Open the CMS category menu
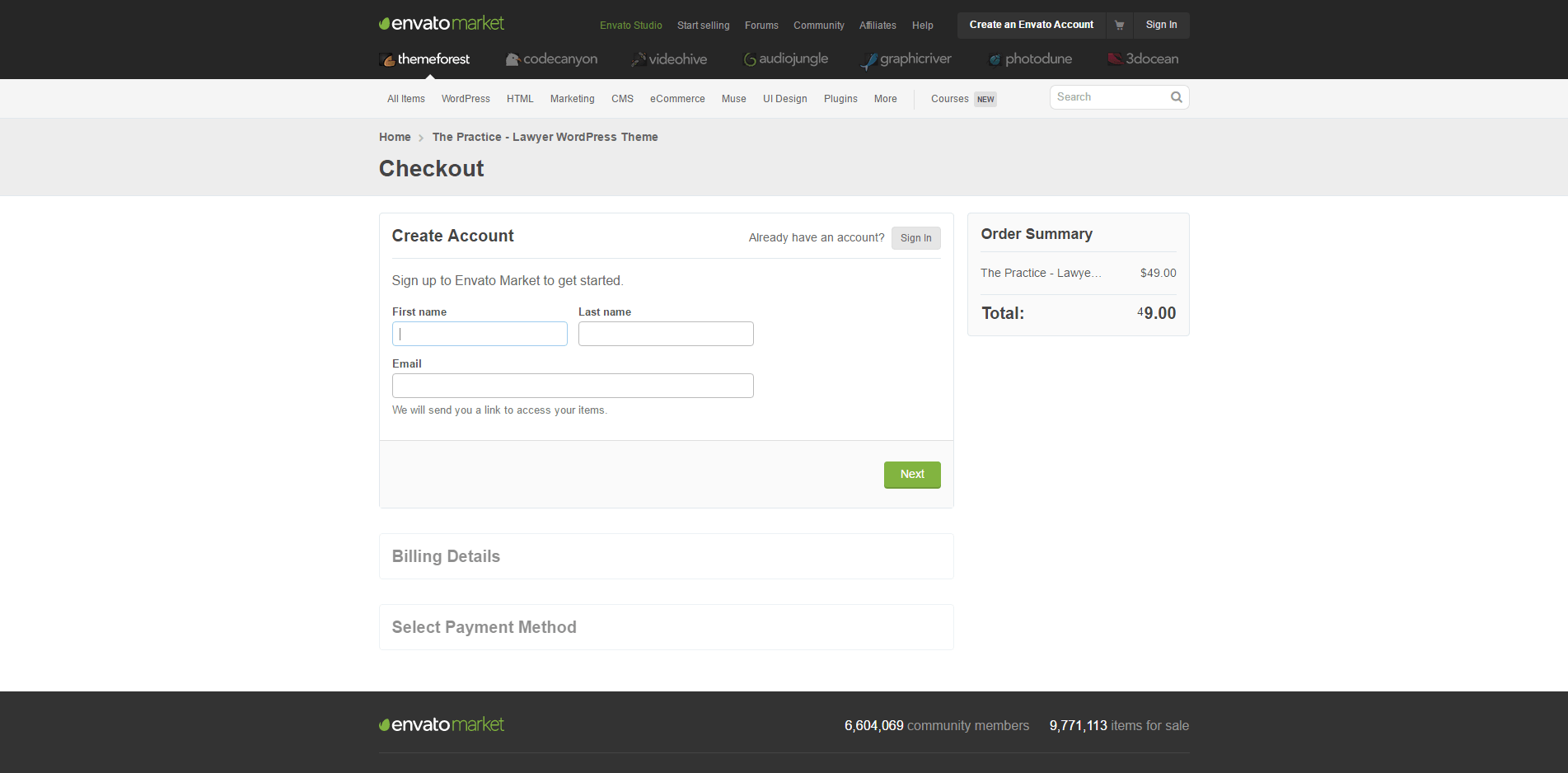The image size is (1568, 773). click(622, 99)
